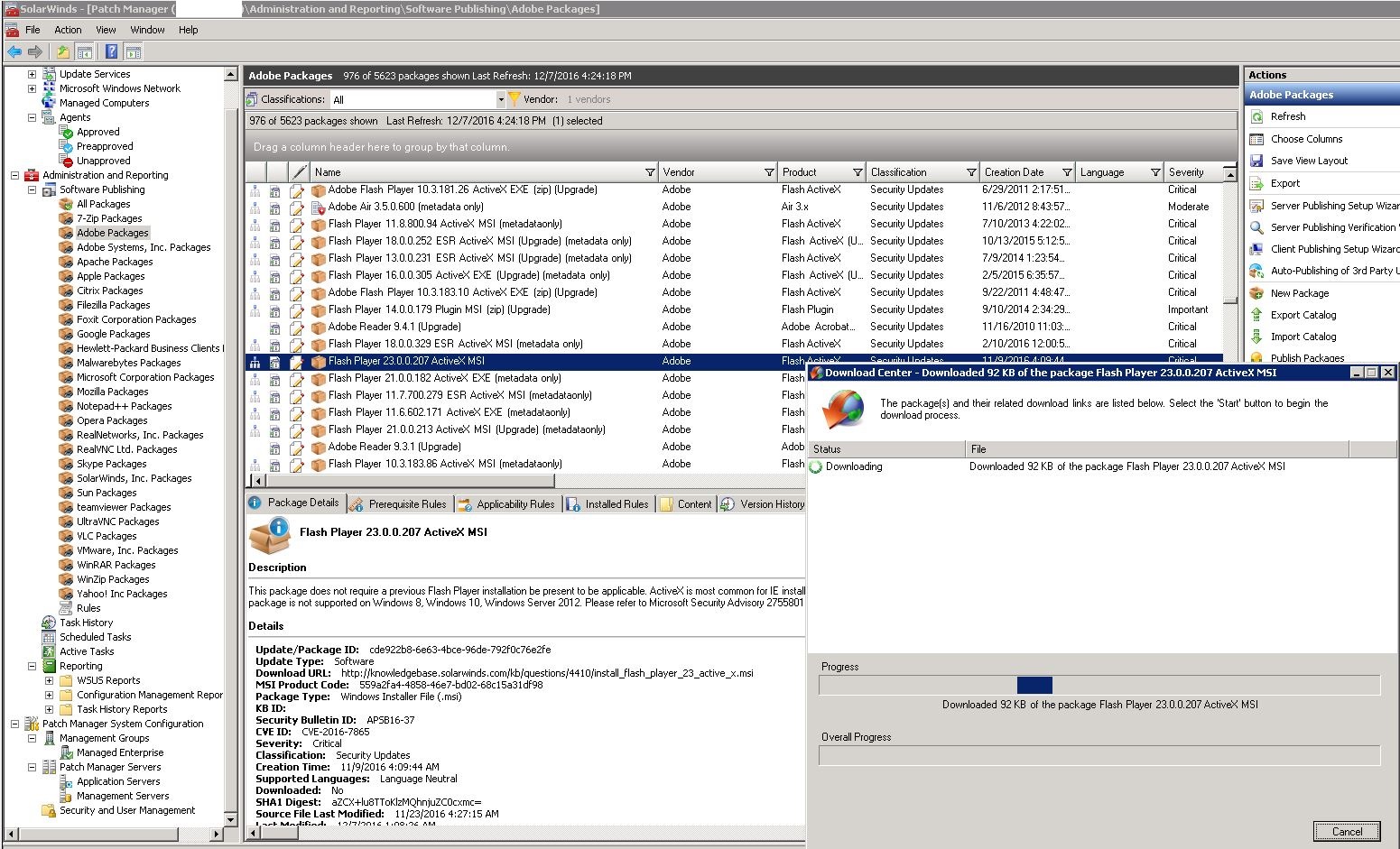Open the View menu
Image resolution: width=1400 pixels, height=849 pixels.
point(106,30)
